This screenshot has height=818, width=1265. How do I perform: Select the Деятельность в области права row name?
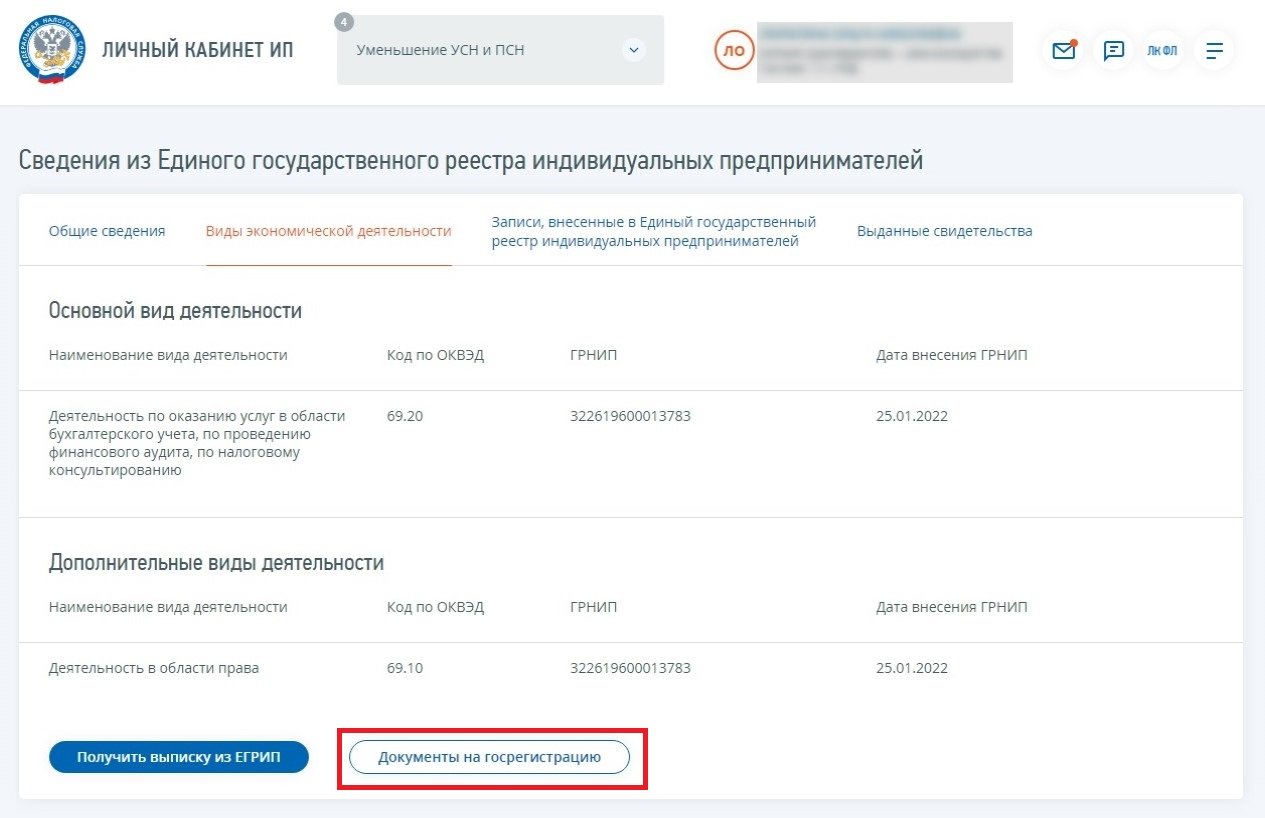click(154, 668)
